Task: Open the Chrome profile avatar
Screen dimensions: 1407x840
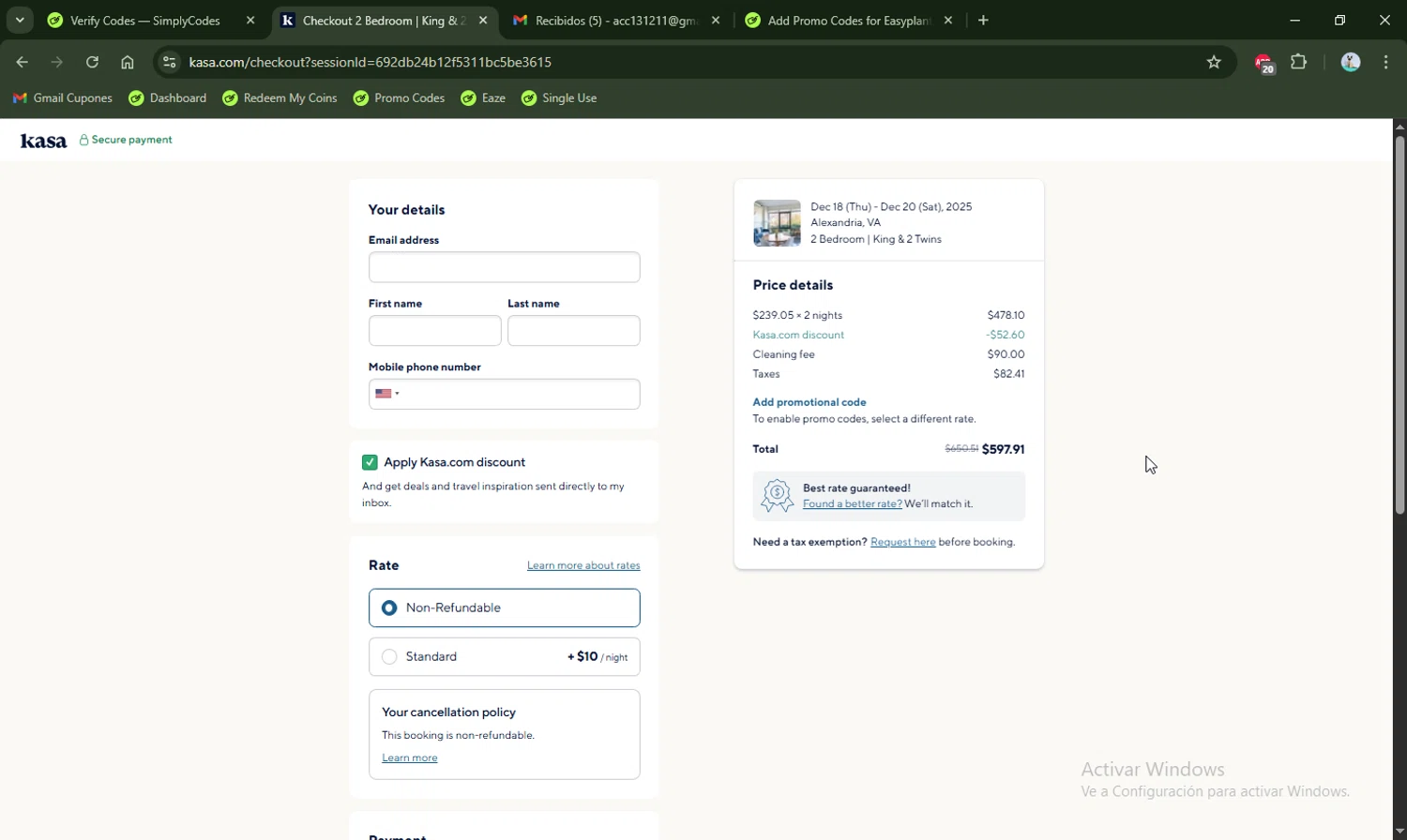Action: click(x=1351, y=62)
